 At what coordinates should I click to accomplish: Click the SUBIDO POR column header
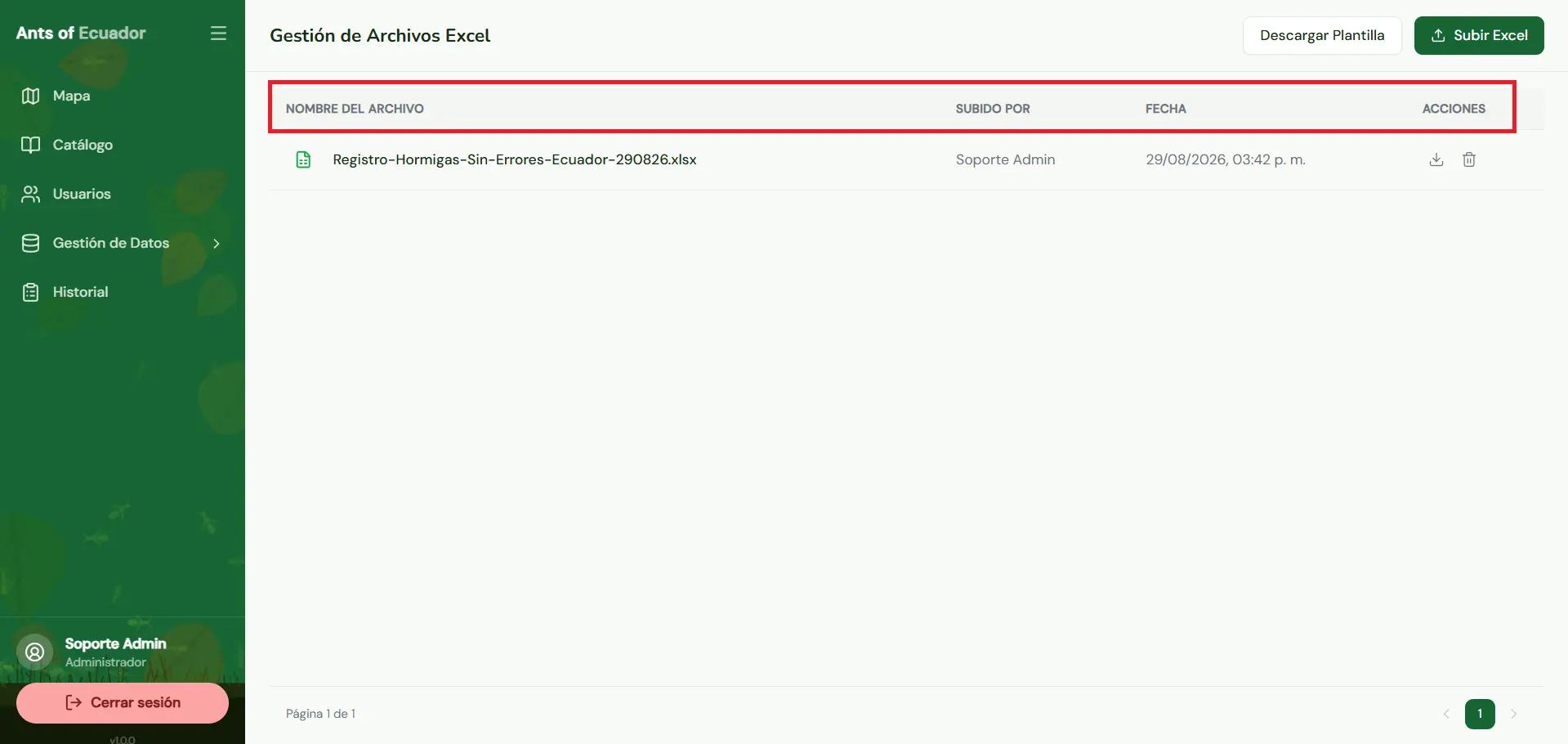click(993, 109)
